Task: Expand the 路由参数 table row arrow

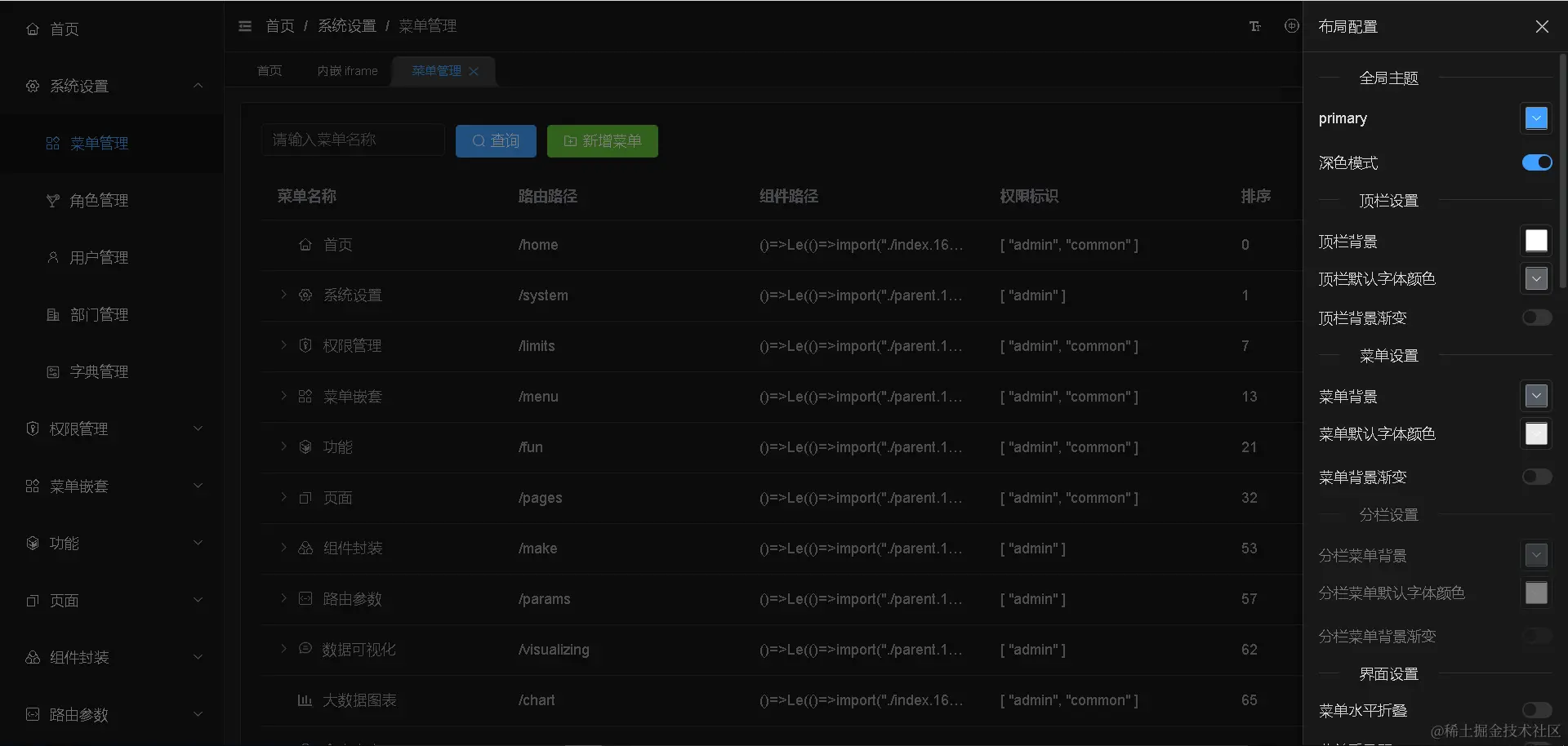Action: click(283, 598)
